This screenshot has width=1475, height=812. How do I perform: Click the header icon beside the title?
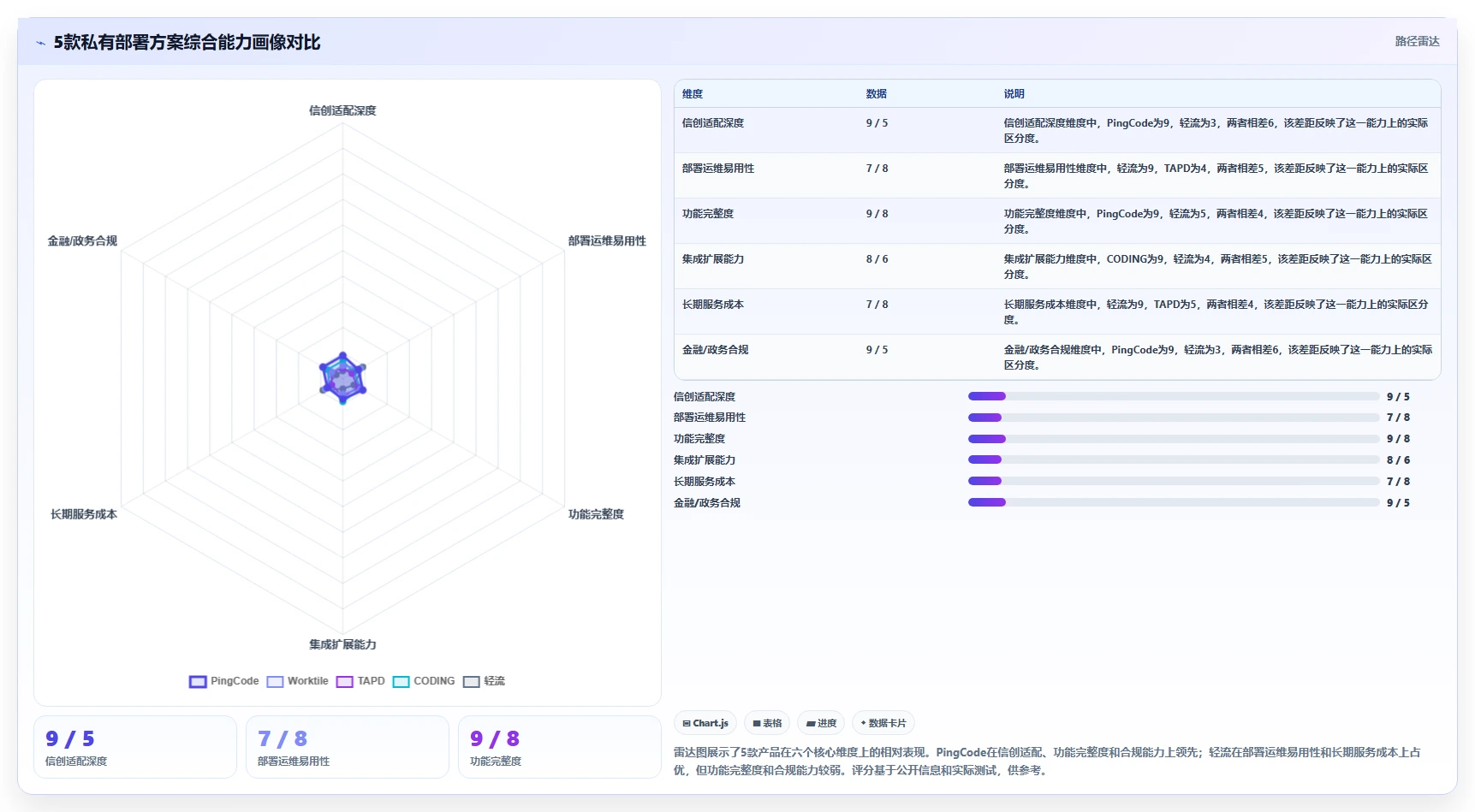[x=40, y=43]
